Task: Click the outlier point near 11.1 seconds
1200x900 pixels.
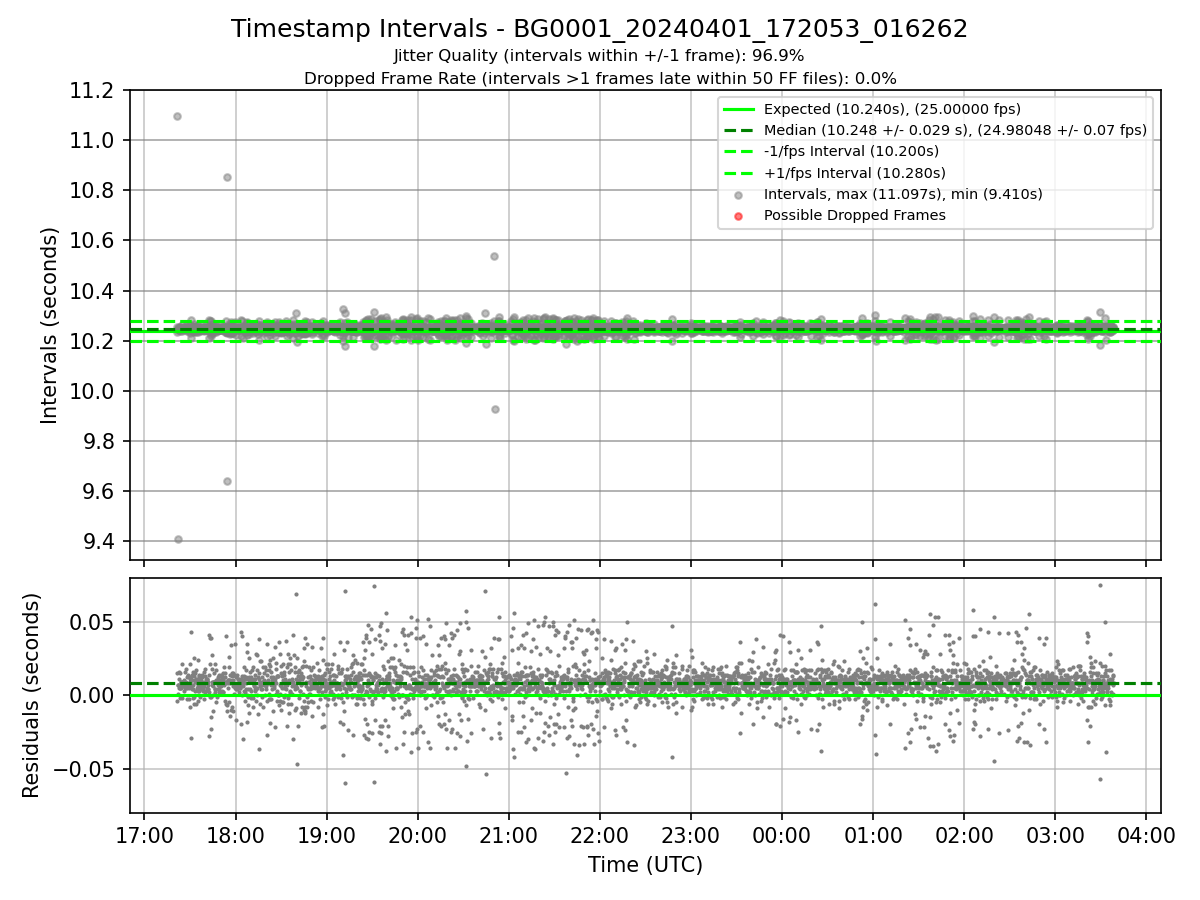Action: point(177,116)
